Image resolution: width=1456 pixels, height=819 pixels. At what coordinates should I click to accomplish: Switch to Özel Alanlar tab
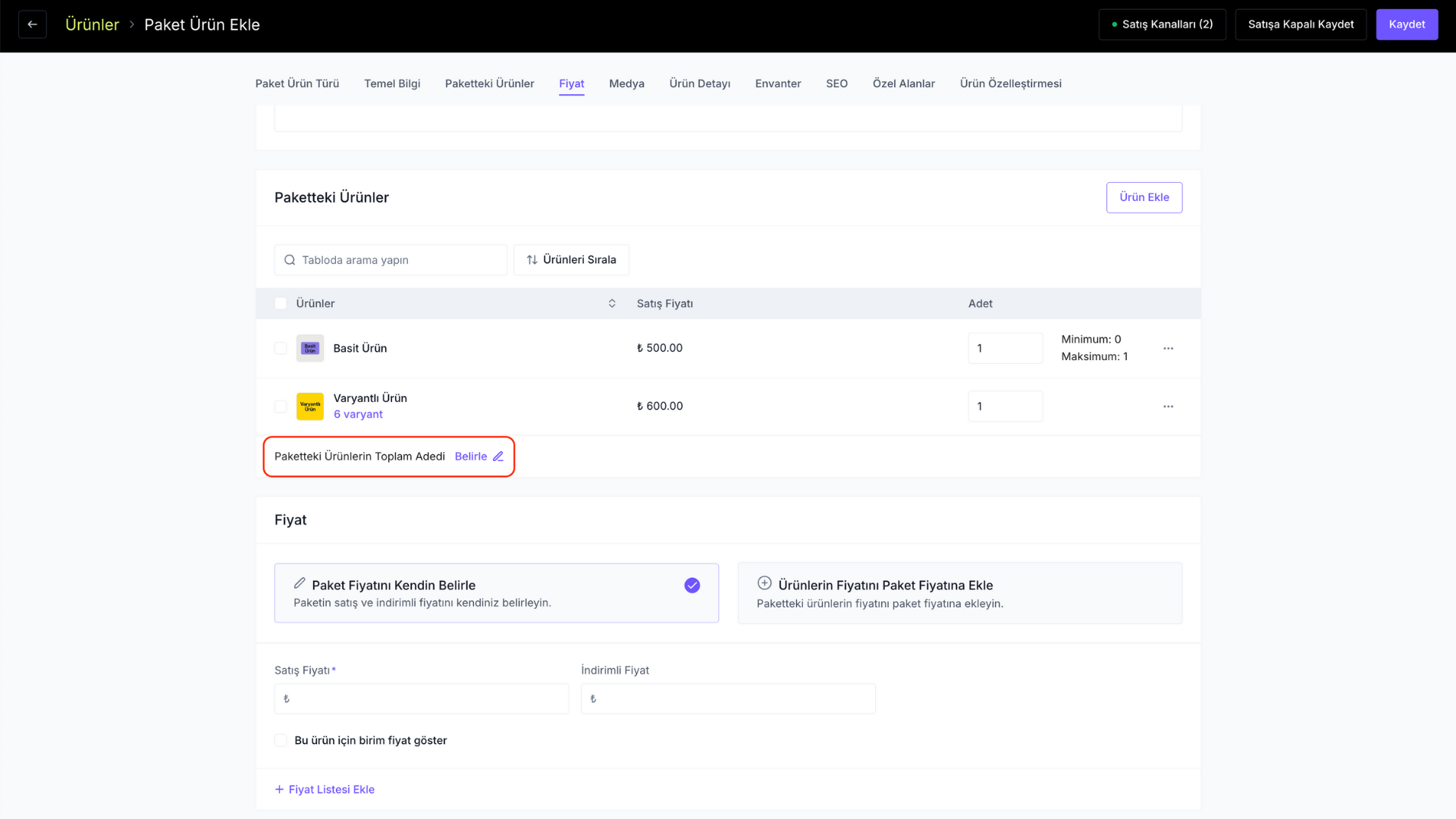[903, 83]
